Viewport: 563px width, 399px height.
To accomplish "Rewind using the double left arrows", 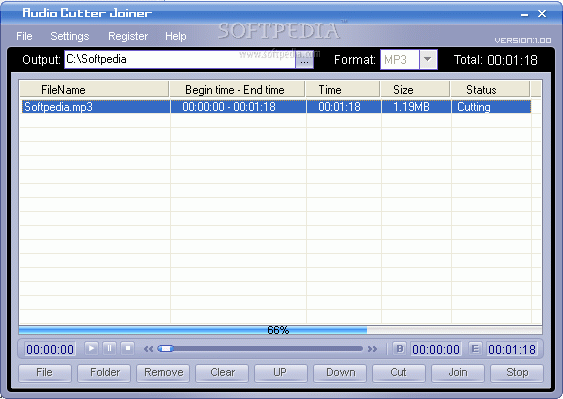I will [148, 349].
